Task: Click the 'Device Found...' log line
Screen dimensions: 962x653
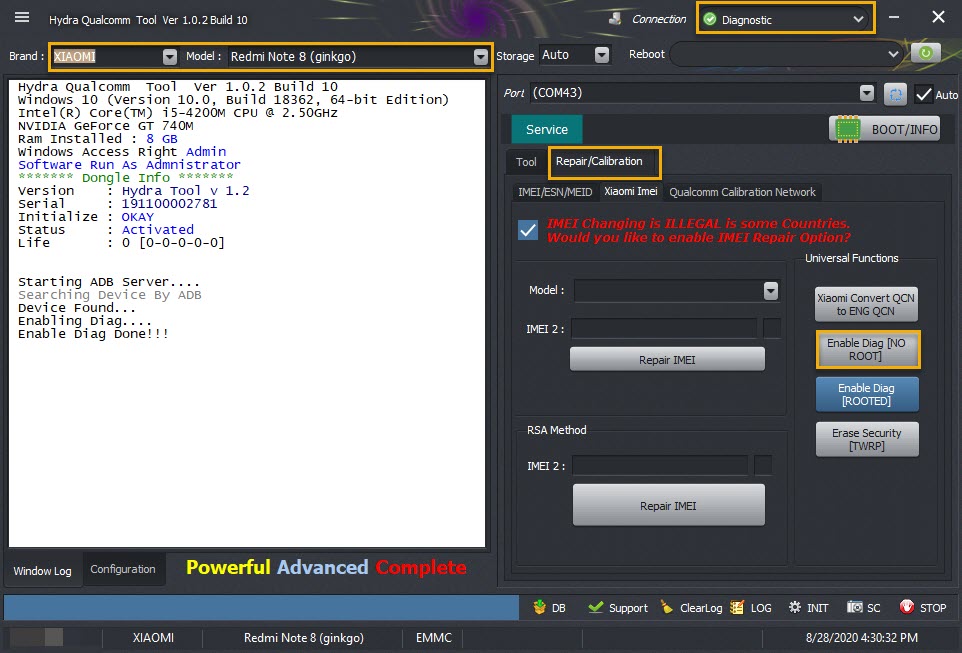Action: coord(76,307)
